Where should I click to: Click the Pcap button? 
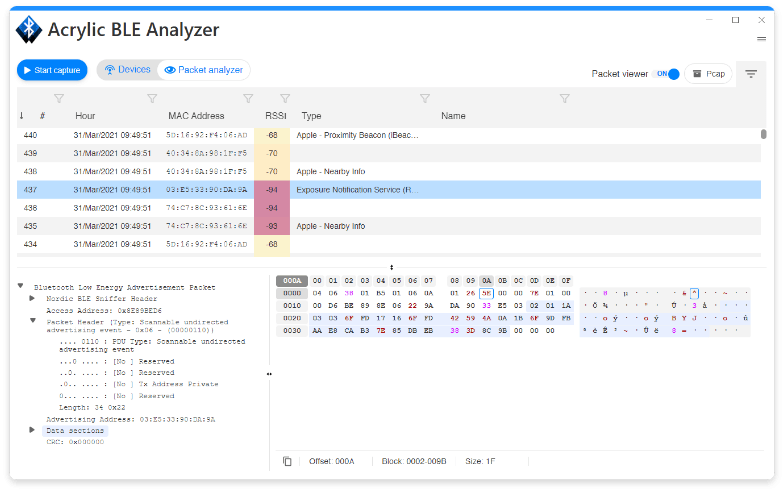pos(708,74)
